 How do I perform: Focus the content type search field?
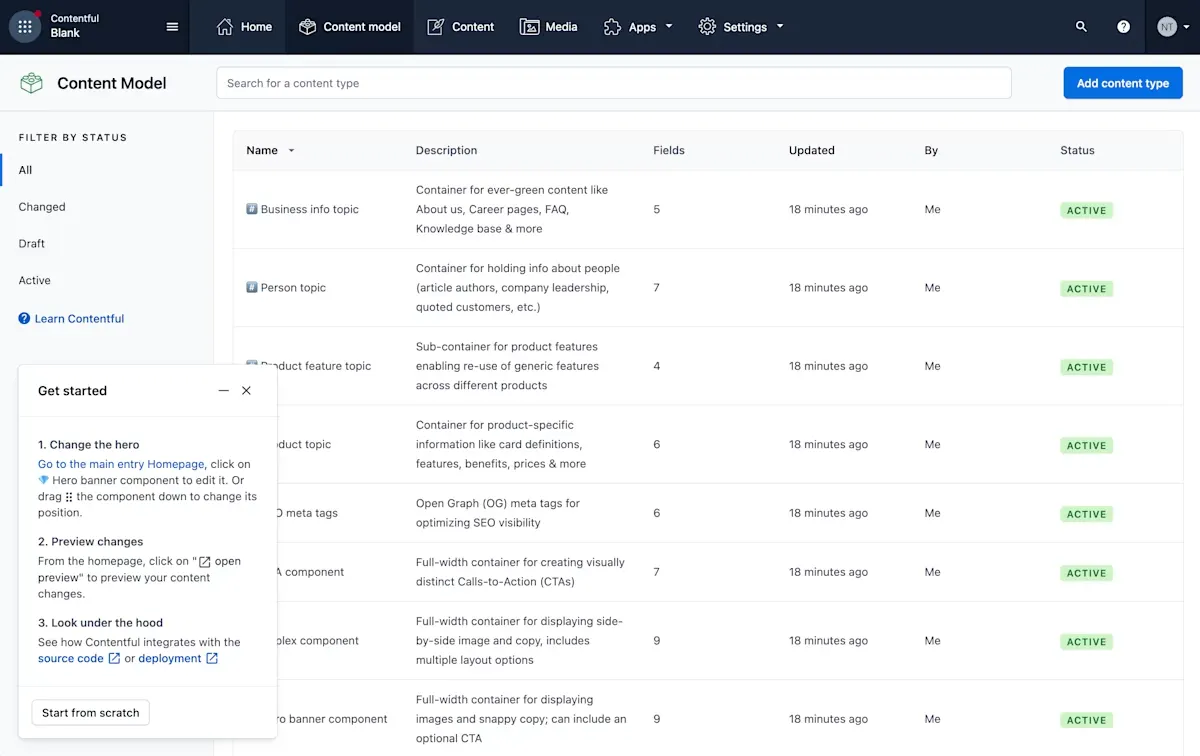click(x=613, y=83)
